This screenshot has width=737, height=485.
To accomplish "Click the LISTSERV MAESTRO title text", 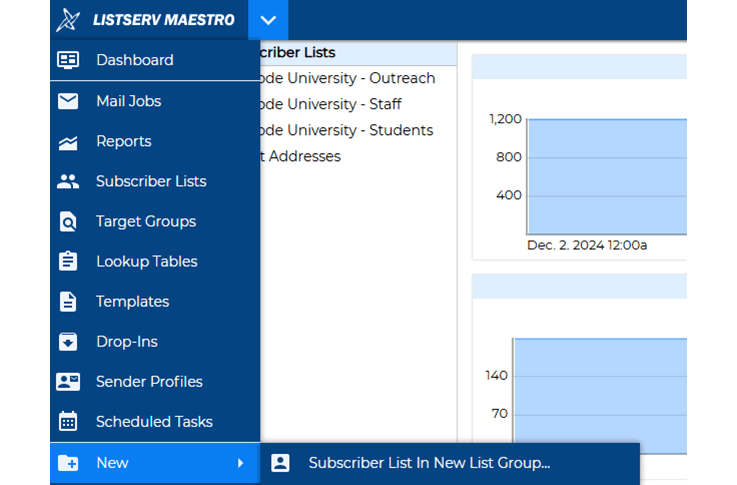I will pyautogui.click(x=163, y=20).
